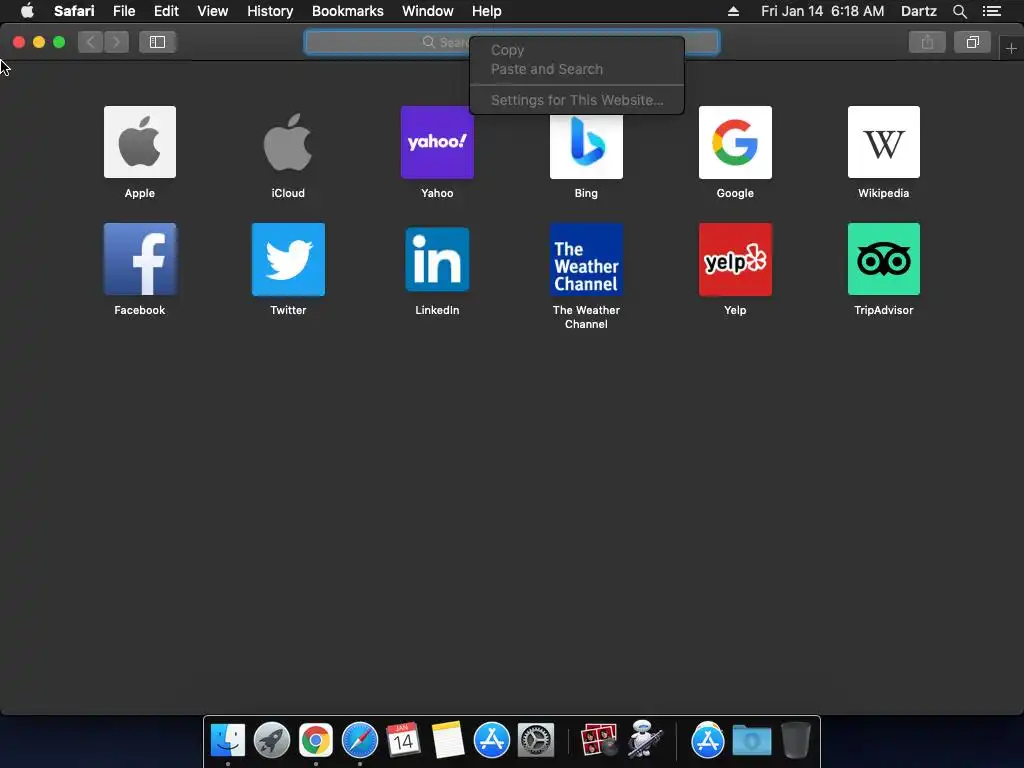This screenshot has height=768, width=1024.
Task: Open the Safari application menu
Action: [x=74, y=11]
